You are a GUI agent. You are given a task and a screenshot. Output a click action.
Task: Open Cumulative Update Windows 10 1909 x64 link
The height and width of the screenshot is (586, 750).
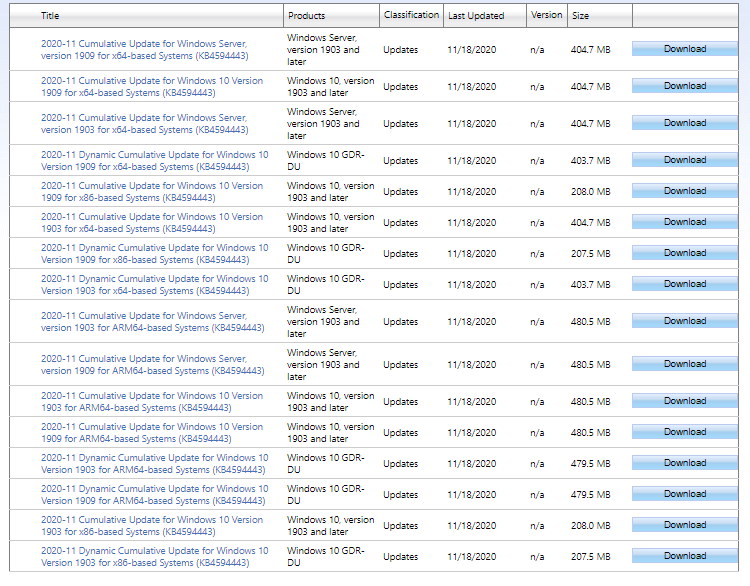[x=152, y=87]
